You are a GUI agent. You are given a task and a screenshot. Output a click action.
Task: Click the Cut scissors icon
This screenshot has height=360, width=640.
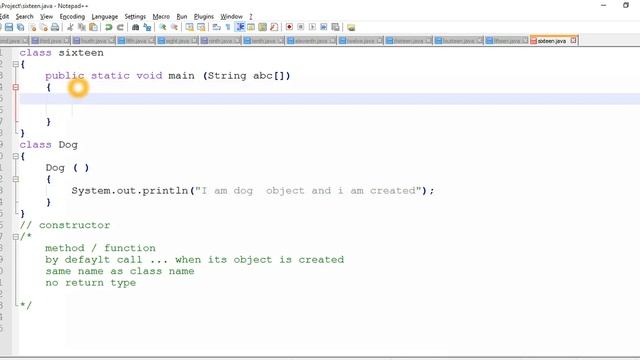click(70, 27)
